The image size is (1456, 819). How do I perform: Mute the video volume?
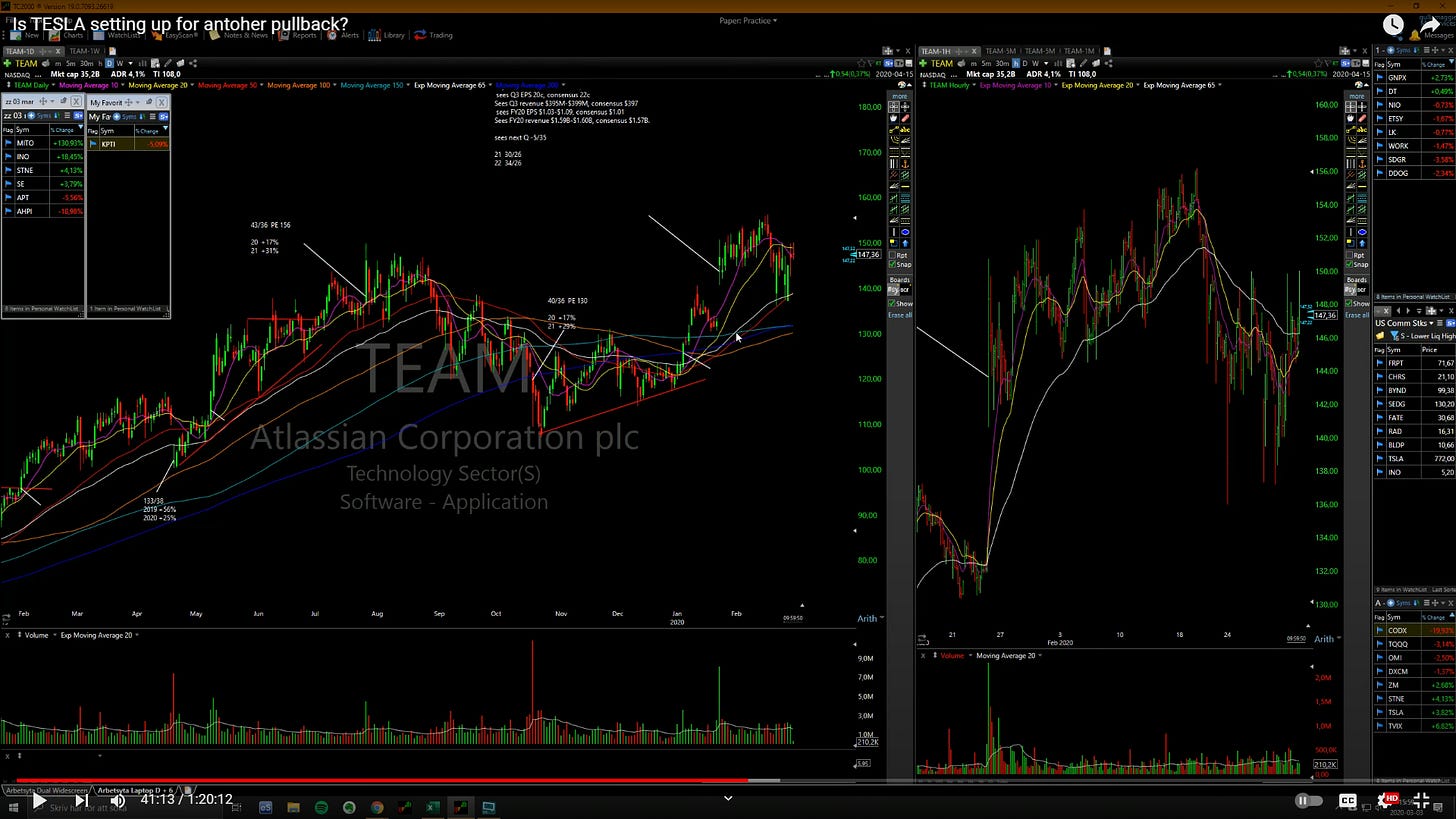point(117,800)
